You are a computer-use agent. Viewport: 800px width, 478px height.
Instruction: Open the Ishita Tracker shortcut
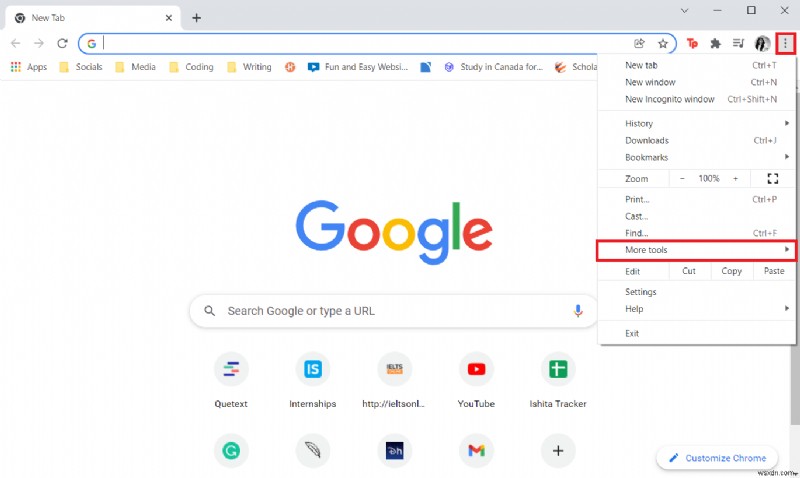(558, 380)
